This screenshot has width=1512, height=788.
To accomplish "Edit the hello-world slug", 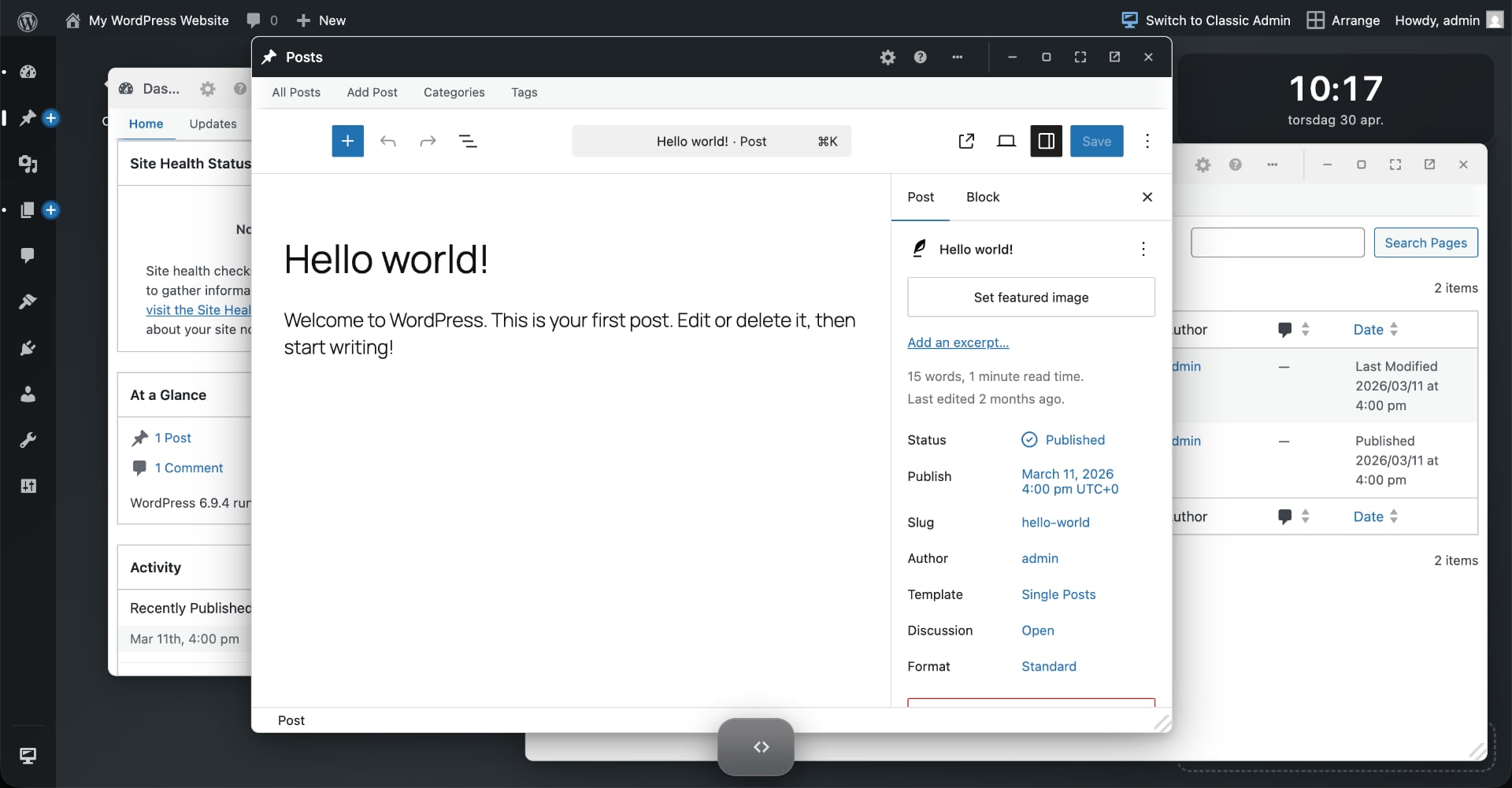I will tap(1055, 522).
